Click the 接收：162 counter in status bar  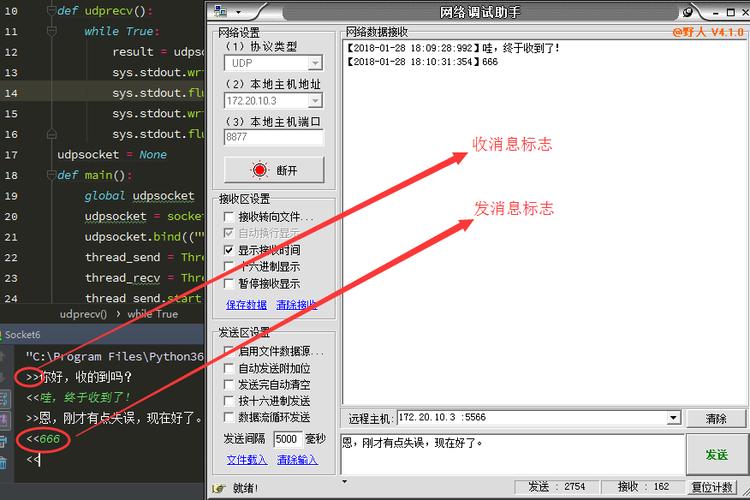click(x=643, y=487)
